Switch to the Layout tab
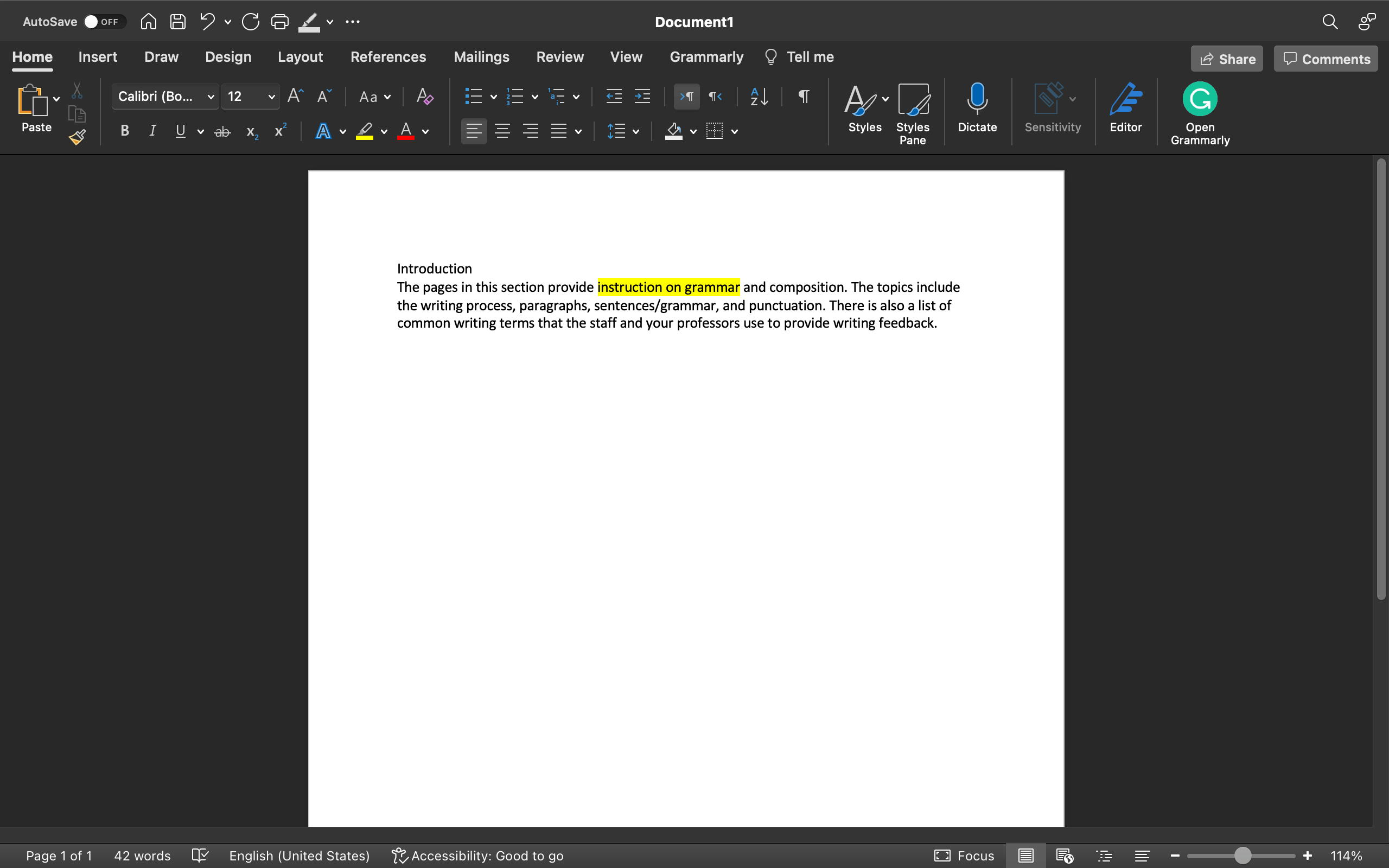Screen dimensions: 1389x868 coord(300,57)
